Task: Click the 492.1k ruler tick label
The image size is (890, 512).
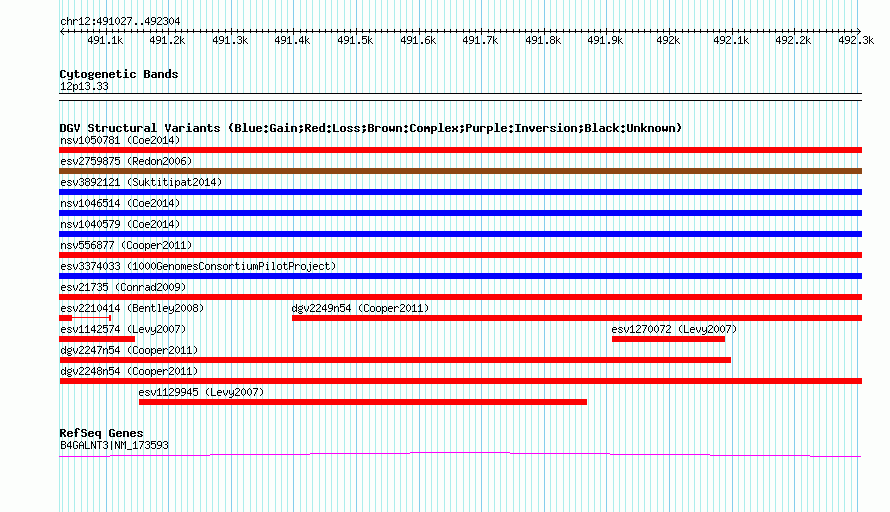Action: point(731,40)
